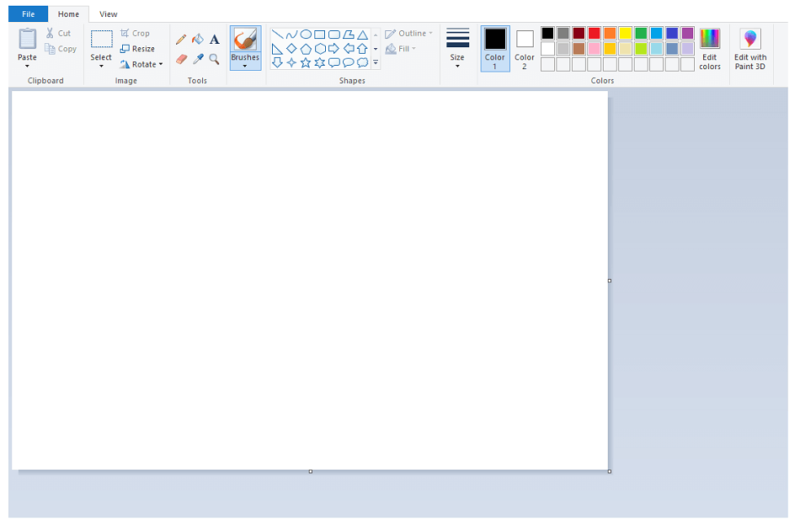Choose the Rectangle shape

(320, 35)
